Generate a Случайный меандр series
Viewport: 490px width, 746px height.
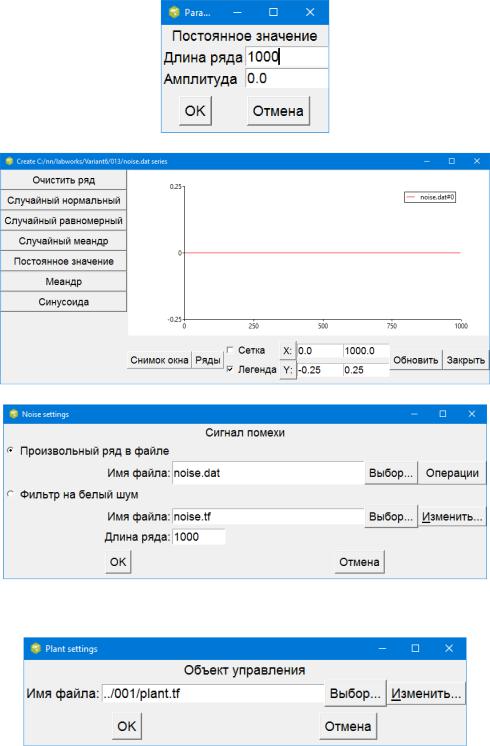coord(63,241)
